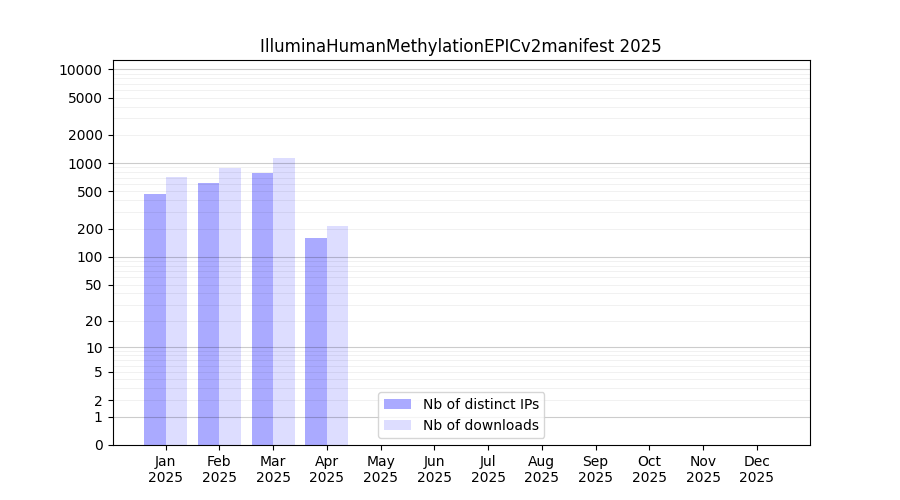Click the Jan 2025 downloads bar

pos(176,311)
